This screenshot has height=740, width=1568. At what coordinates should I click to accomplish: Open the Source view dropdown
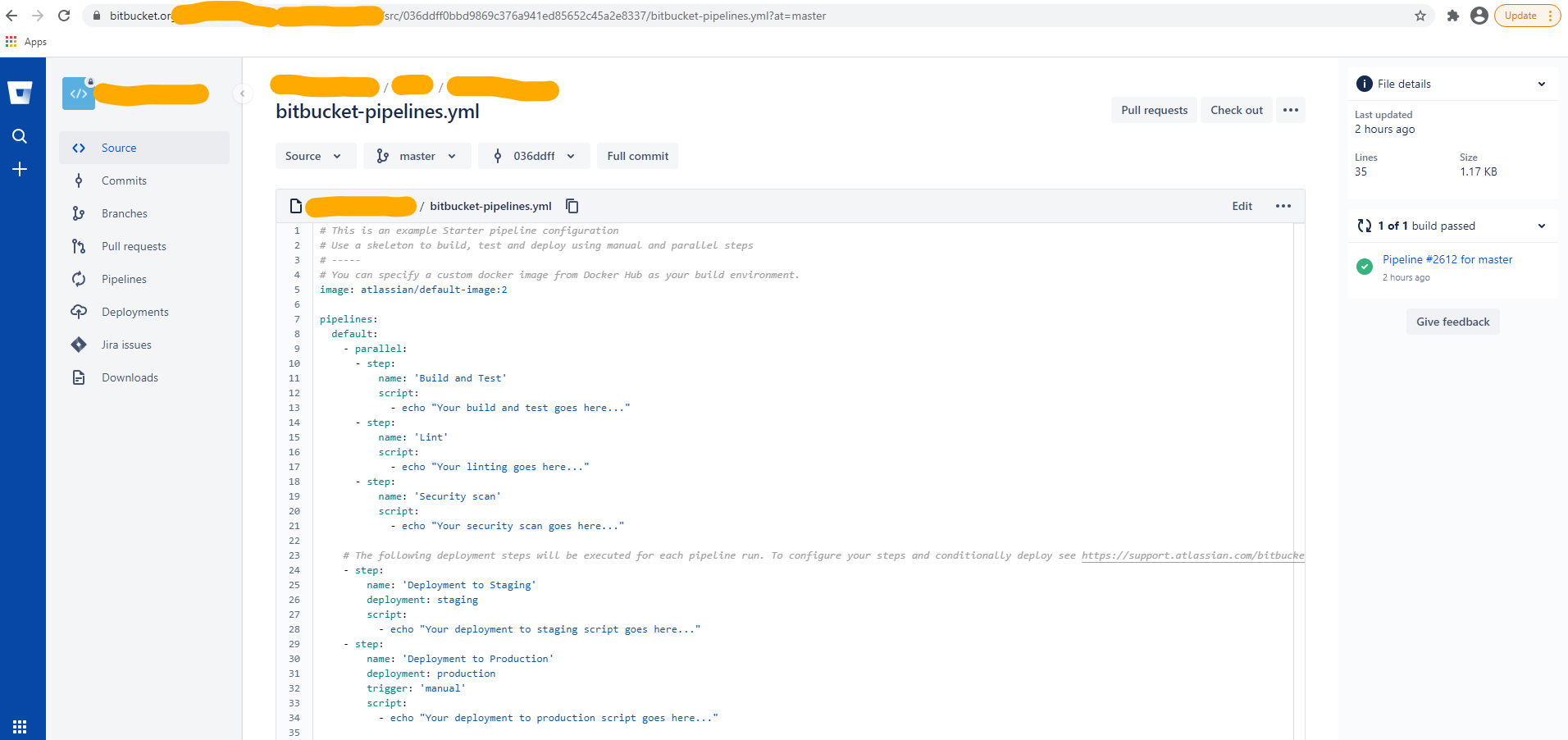(x=316, y=156)
